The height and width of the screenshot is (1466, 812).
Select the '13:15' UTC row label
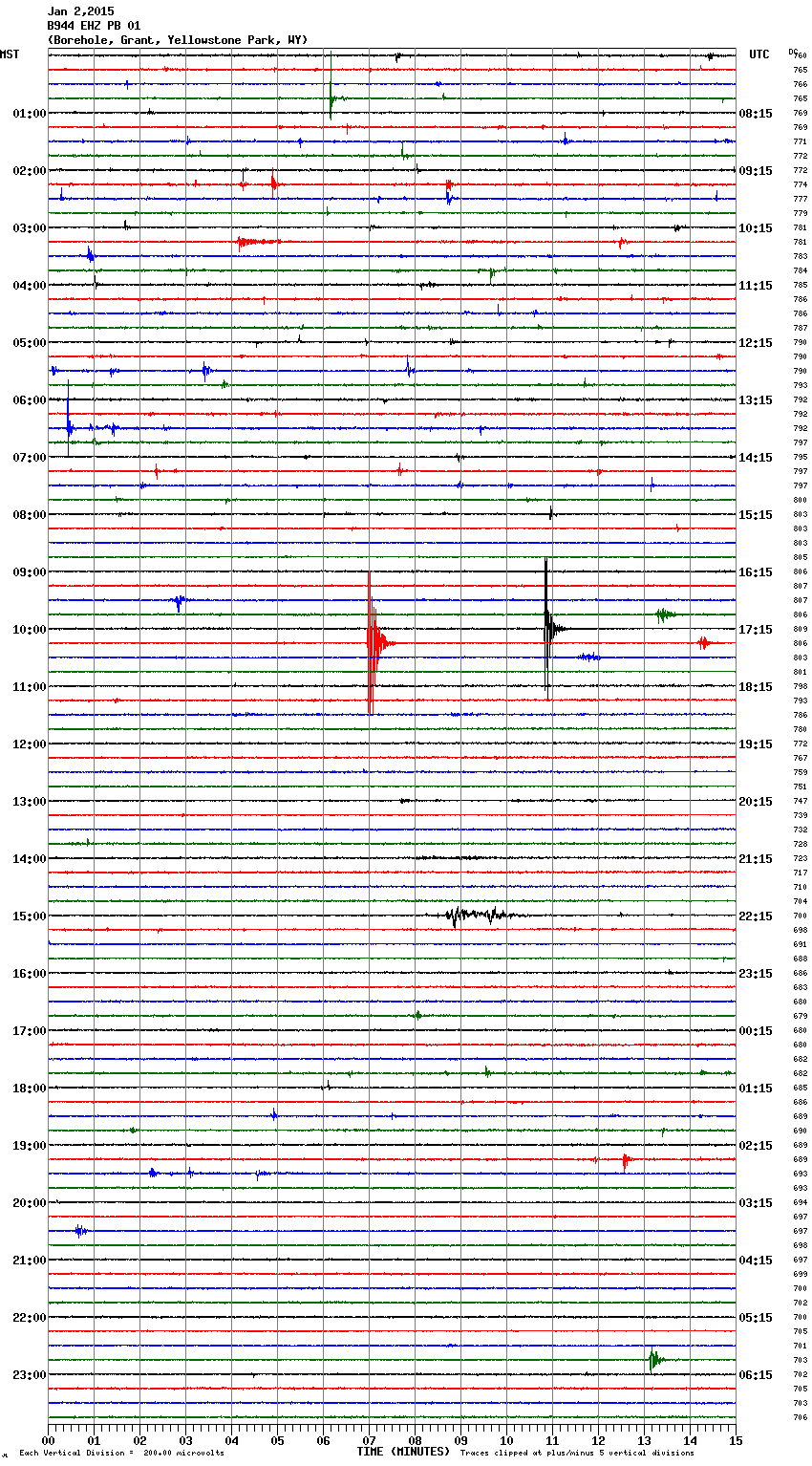click(756, 400)
